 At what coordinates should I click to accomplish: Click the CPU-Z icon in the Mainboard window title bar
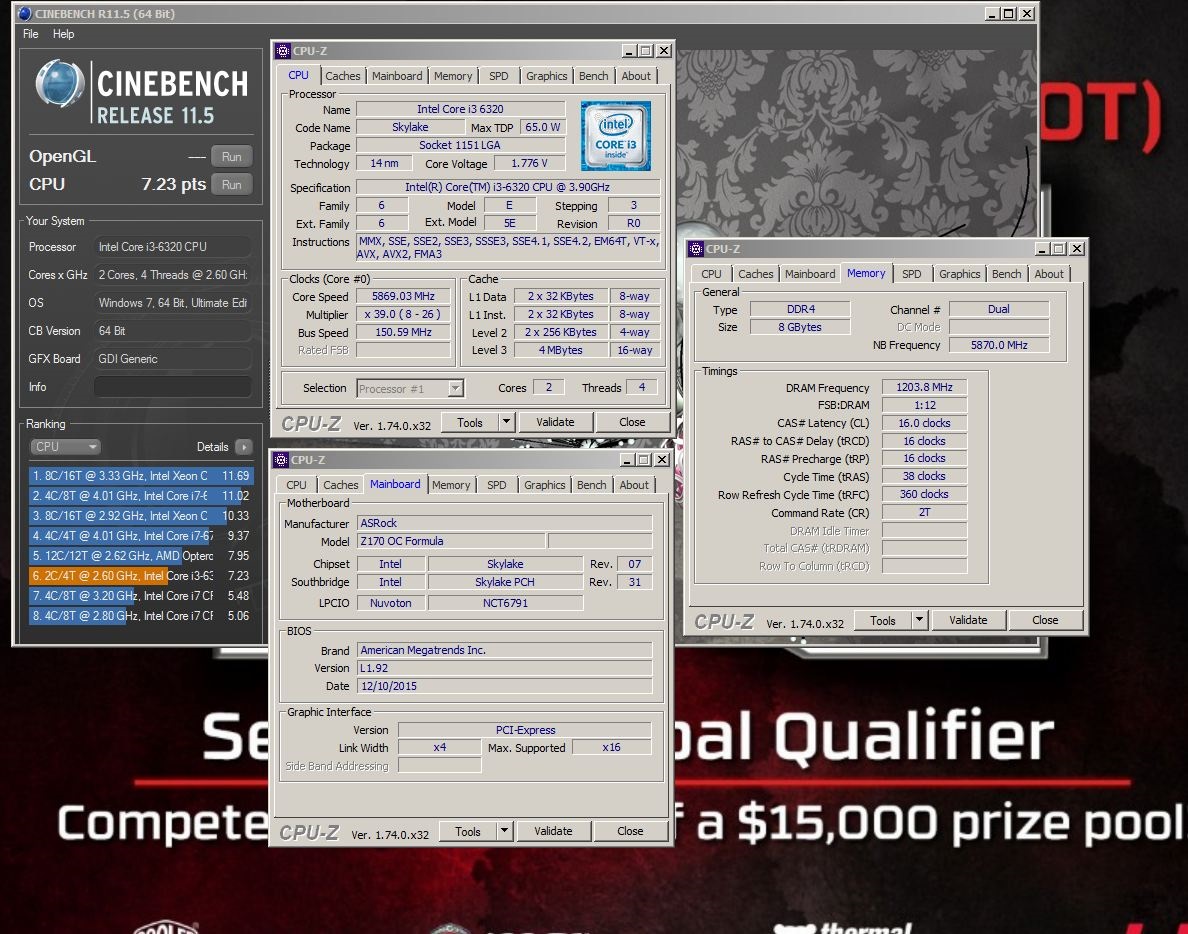click(x=281, y=460)
